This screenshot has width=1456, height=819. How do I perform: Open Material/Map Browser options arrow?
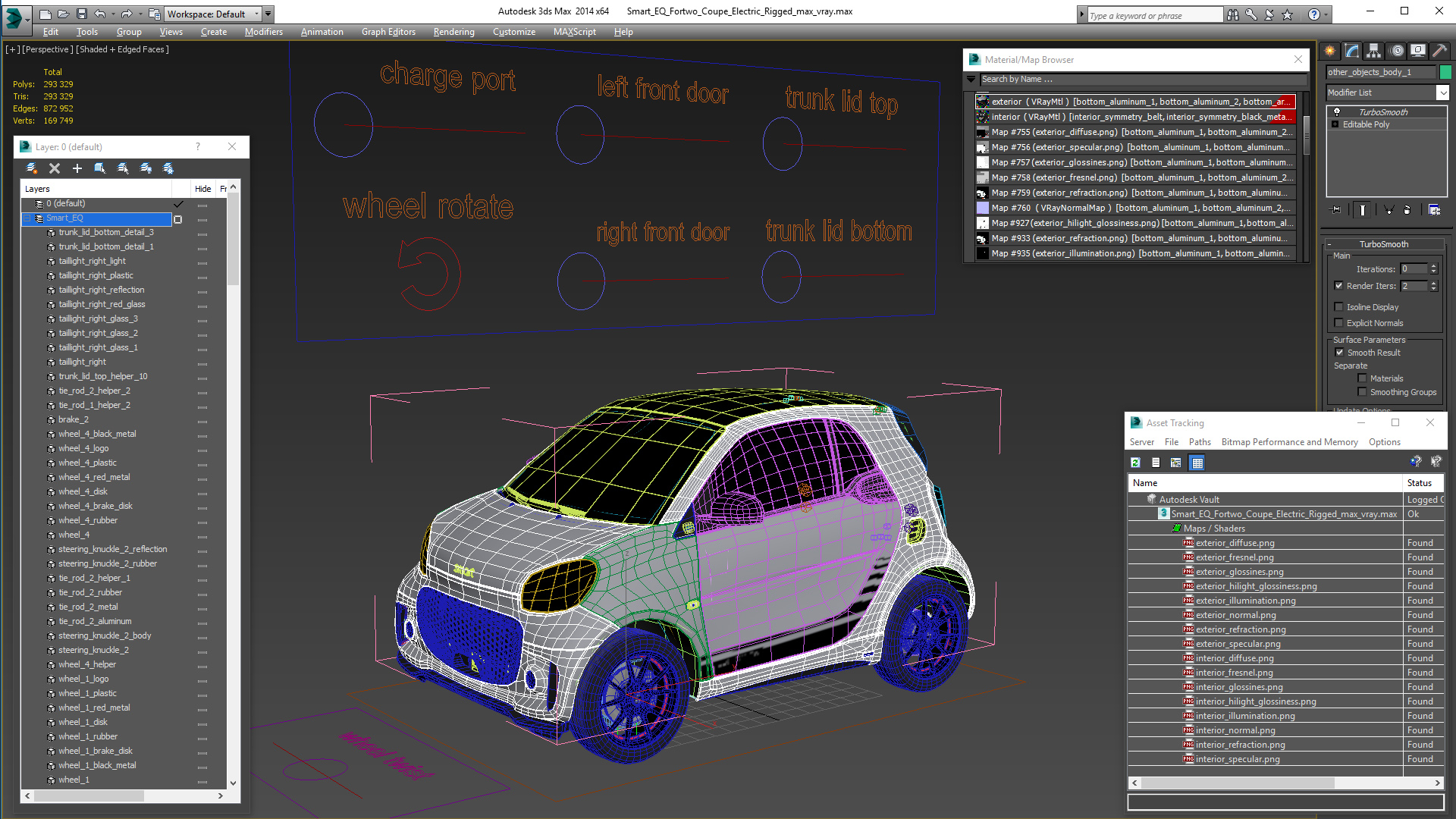971,79
